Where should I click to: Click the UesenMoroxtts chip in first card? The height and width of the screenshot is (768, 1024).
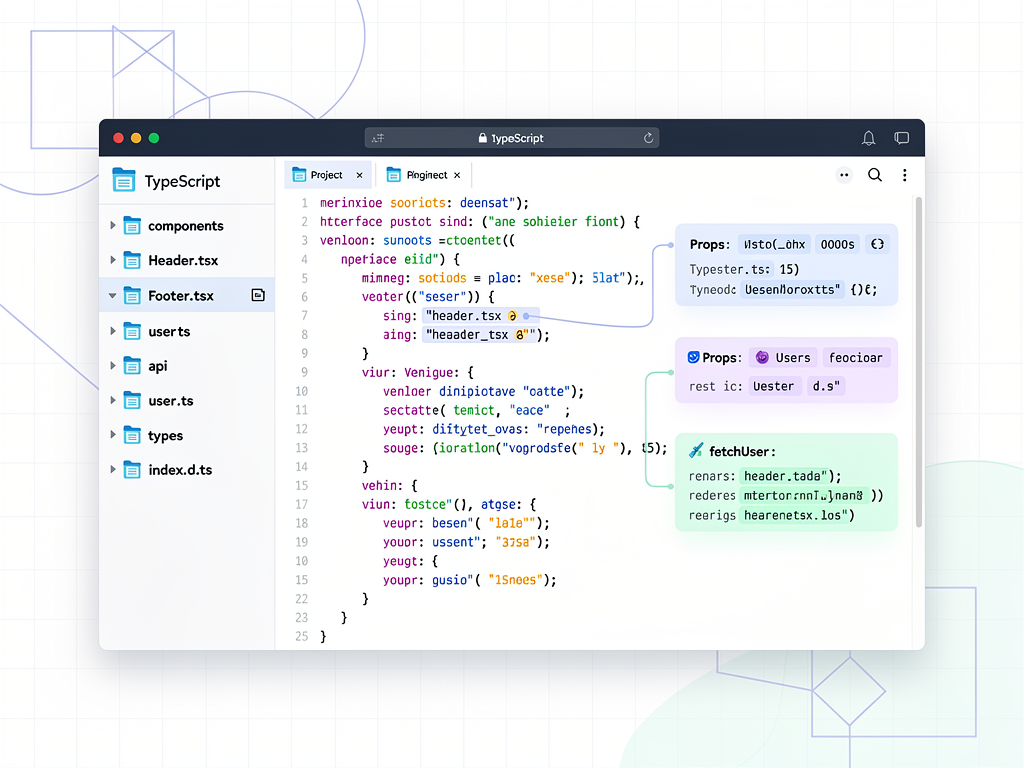[792, 289]
